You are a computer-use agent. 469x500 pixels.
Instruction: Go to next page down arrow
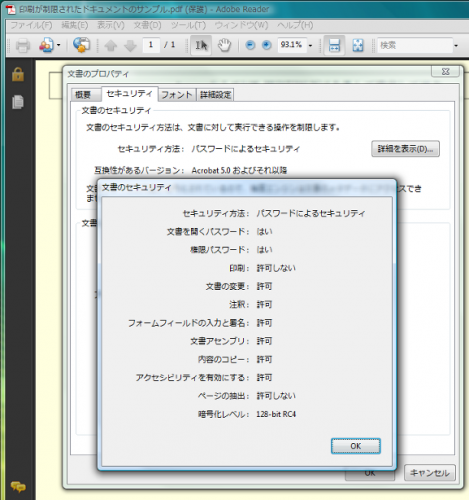point(130,45)
